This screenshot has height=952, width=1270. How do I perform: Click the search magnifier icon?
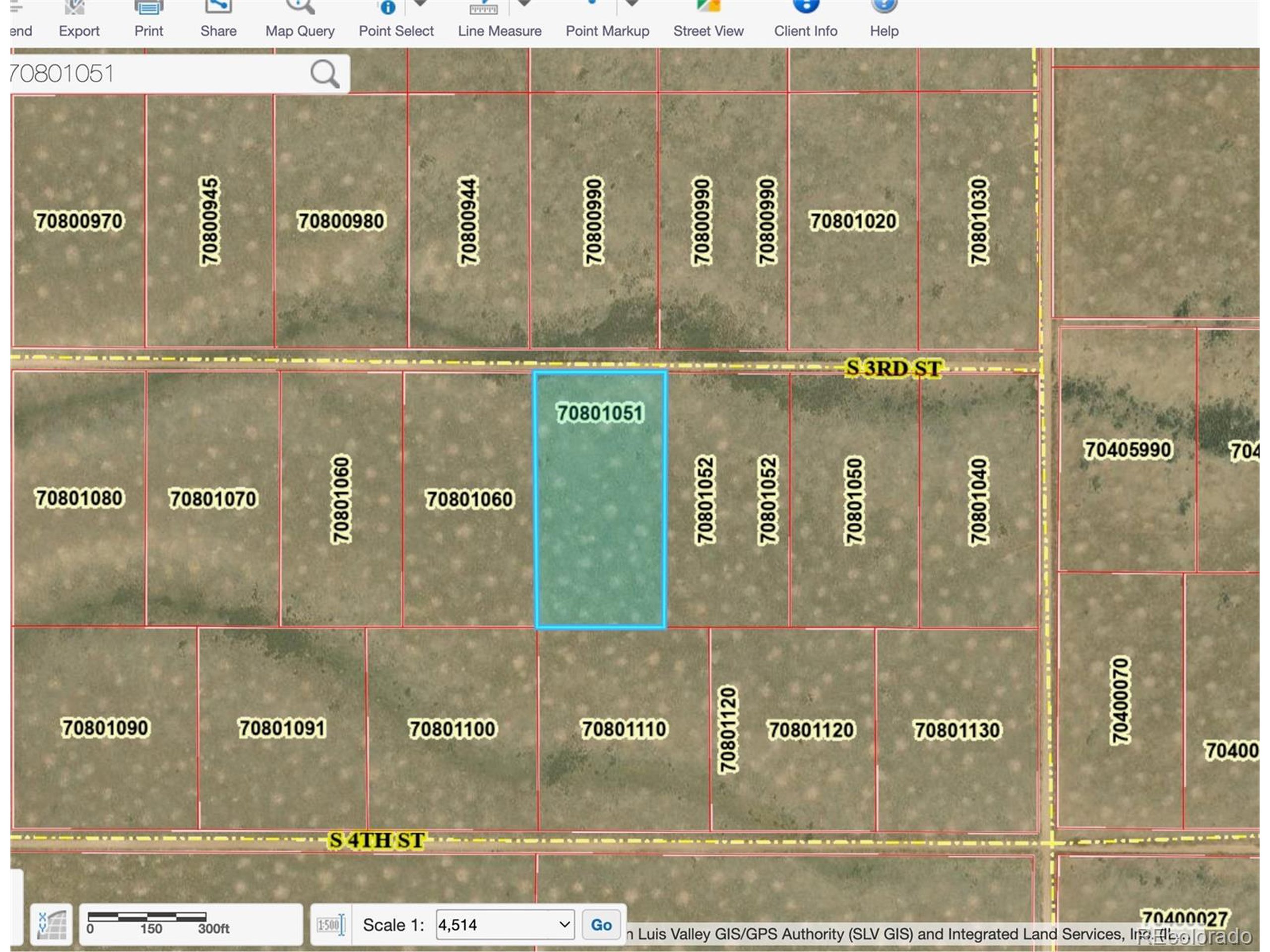pos(323,73)
